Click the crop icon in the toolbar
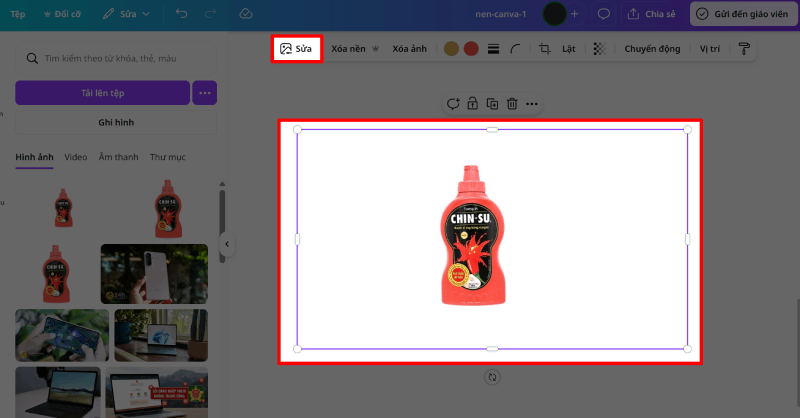This screenshot has height=418, width=800. [x=545, y=48]
